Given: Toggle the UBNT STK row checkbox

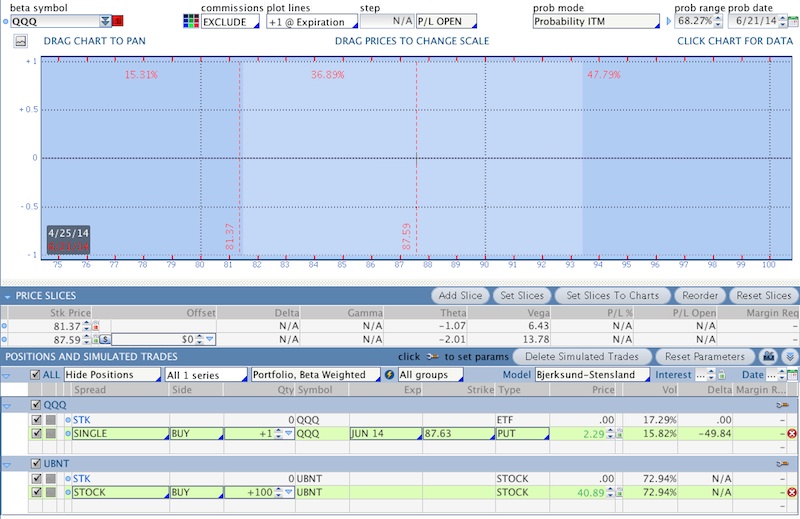Looking at the screenshot, I should pyautogui.click(x=36, y=479).
